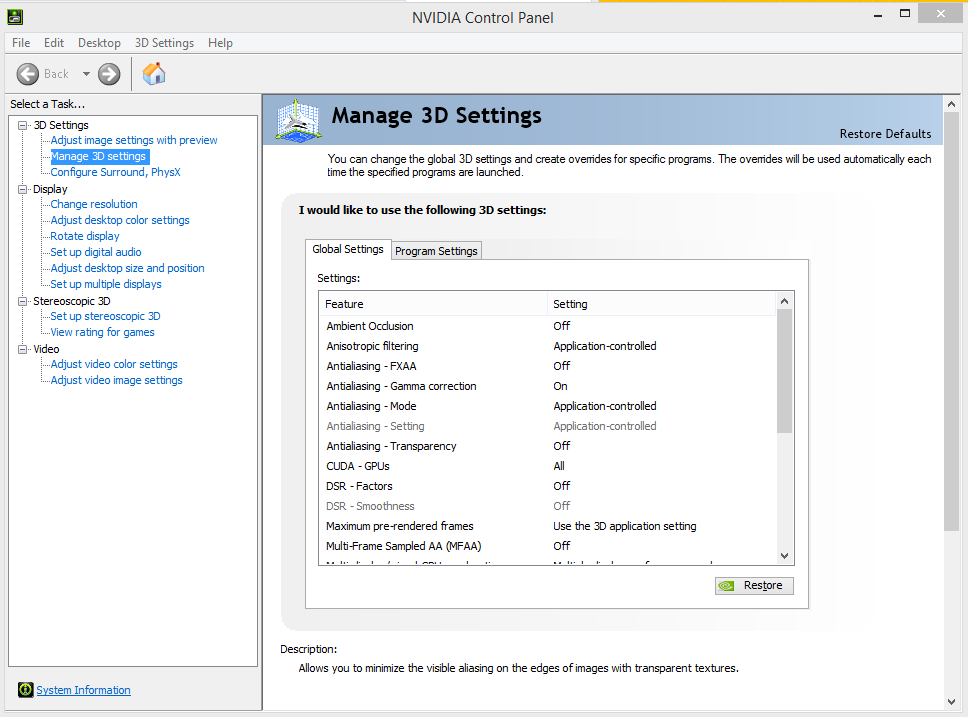The width and height of the screenshot is (968, 717).
Task: Open Set up digital audio
Action: pyautogui.click(x=96, y=253)
